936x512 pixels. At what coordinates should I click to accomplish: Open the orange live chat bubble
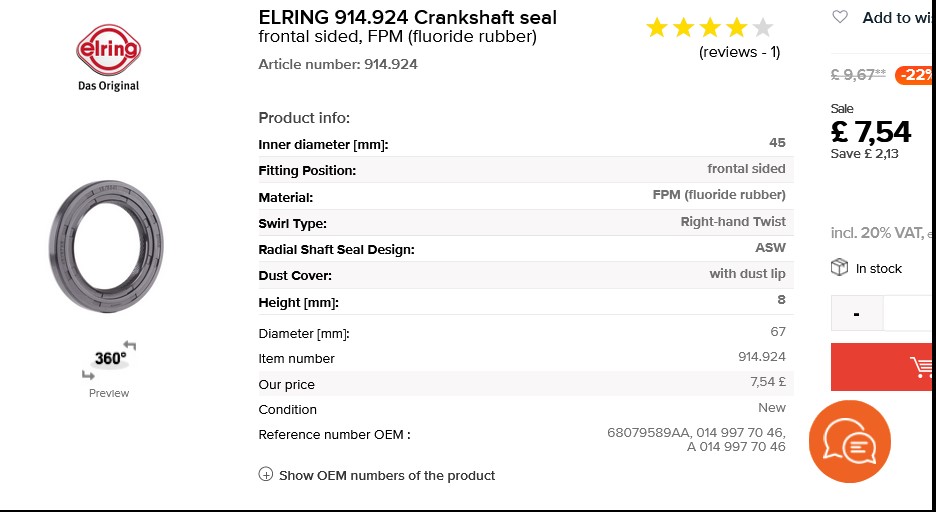[849, 442]
